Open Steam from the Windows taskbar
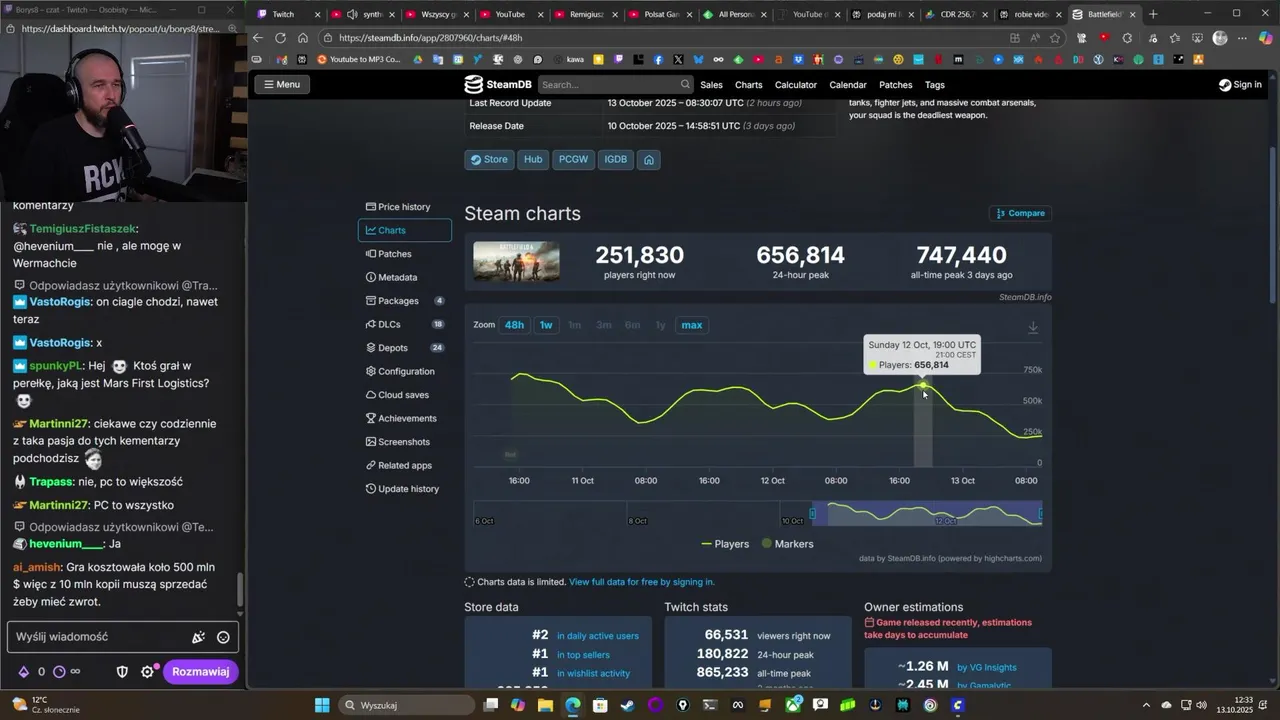Screen dimensions: 1280x720 coord(628,705)
